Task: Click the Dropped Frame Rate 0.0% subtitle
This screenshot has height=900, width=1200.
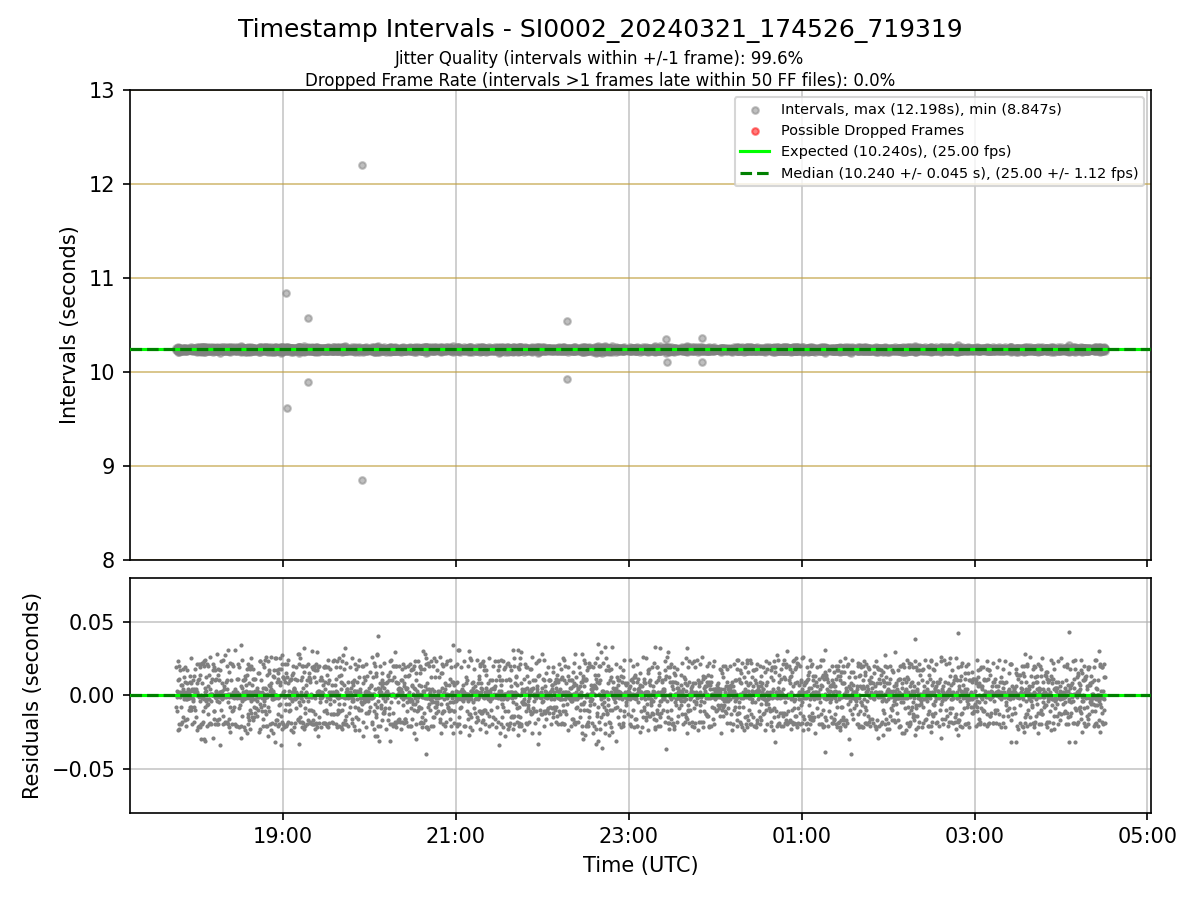Action: (600, 80)
